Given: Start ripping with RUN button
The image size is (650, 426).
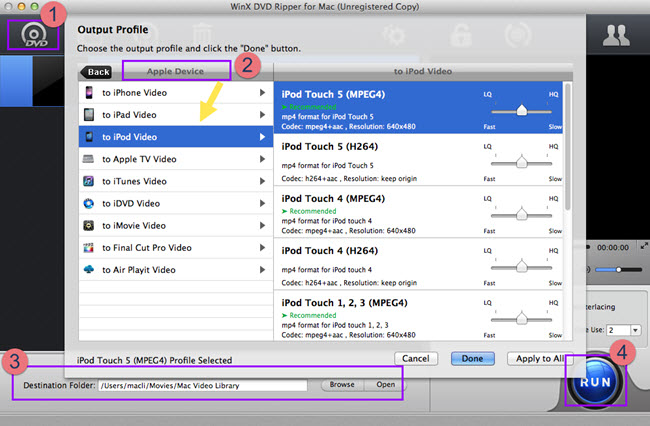Looking at the screenshot, I should [x=595, y=382].
